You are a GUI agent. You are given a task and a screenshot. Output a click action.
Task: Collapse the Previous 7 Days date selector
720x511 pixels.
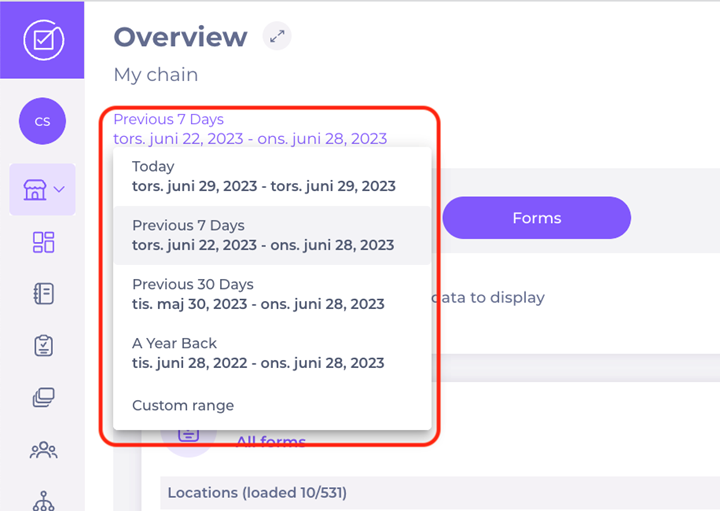pos(250,129)
